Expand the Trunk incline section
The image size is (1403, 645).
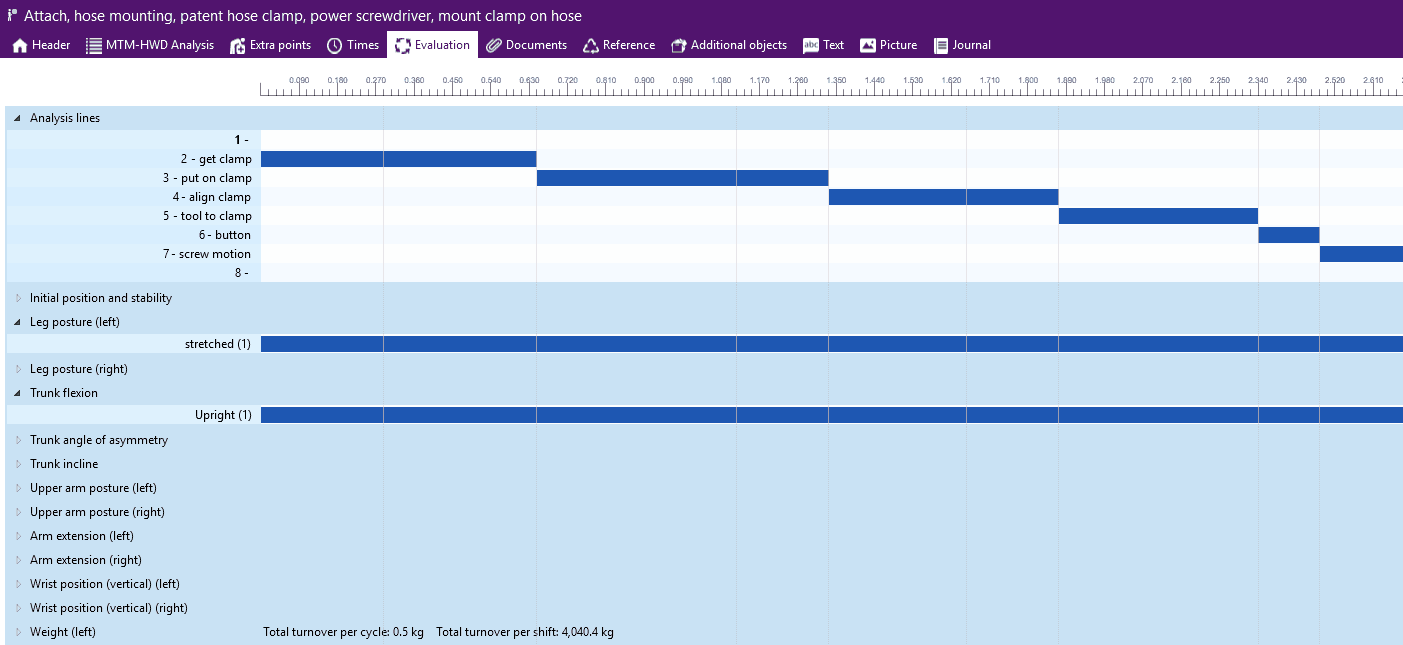17,464
